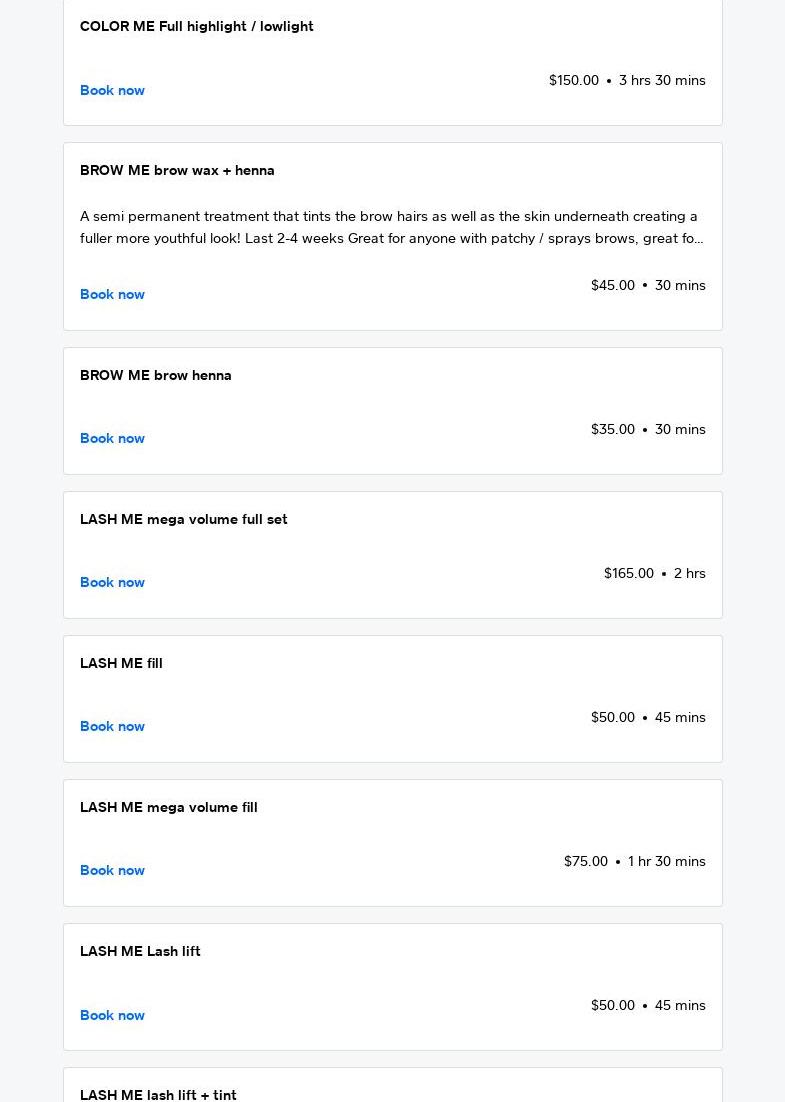Select the LASH ME lash lift + tint title

158,1094
